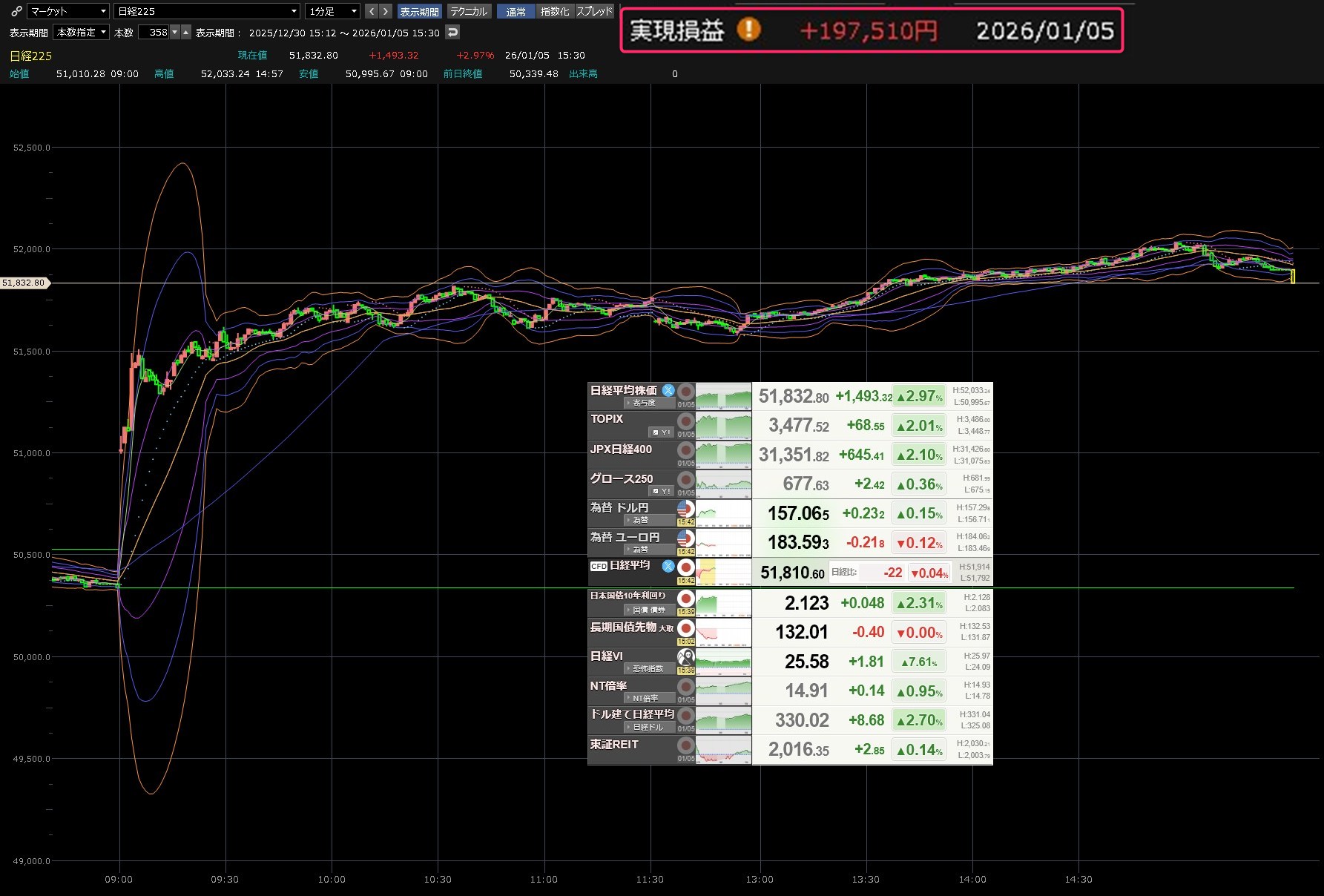
Task: Go to next period with right arrow
Action: pos(385,11)
